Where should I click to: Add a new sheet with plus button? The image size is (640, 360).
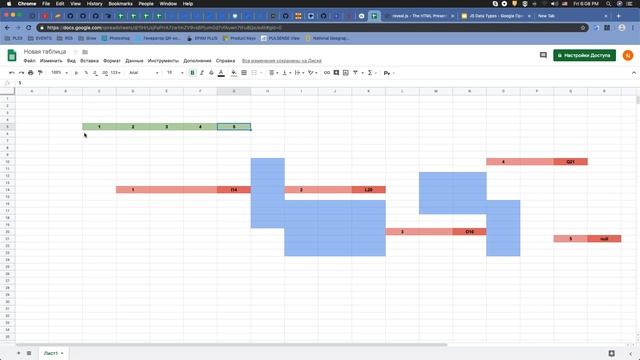click(x=18, y=353)
